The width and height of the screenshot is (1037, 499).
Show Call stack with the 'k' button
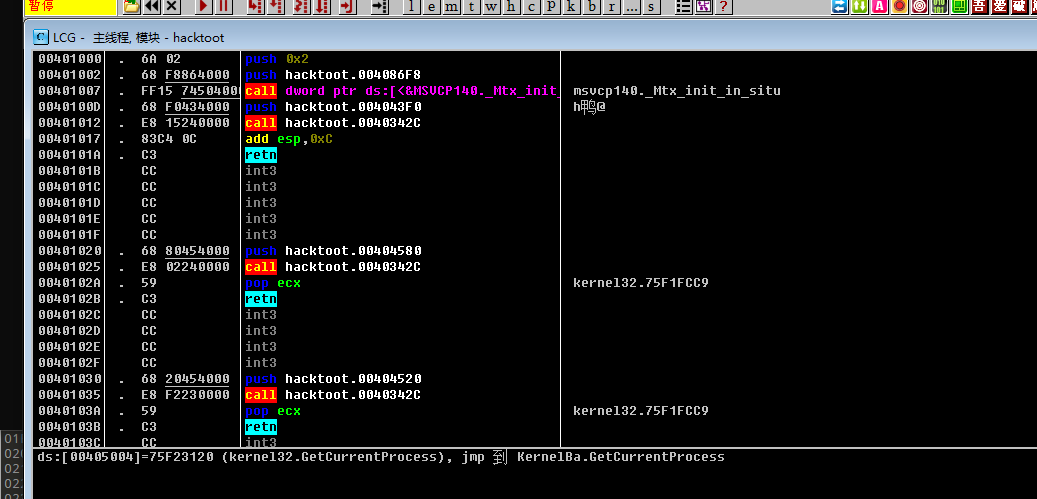point(571,7)
